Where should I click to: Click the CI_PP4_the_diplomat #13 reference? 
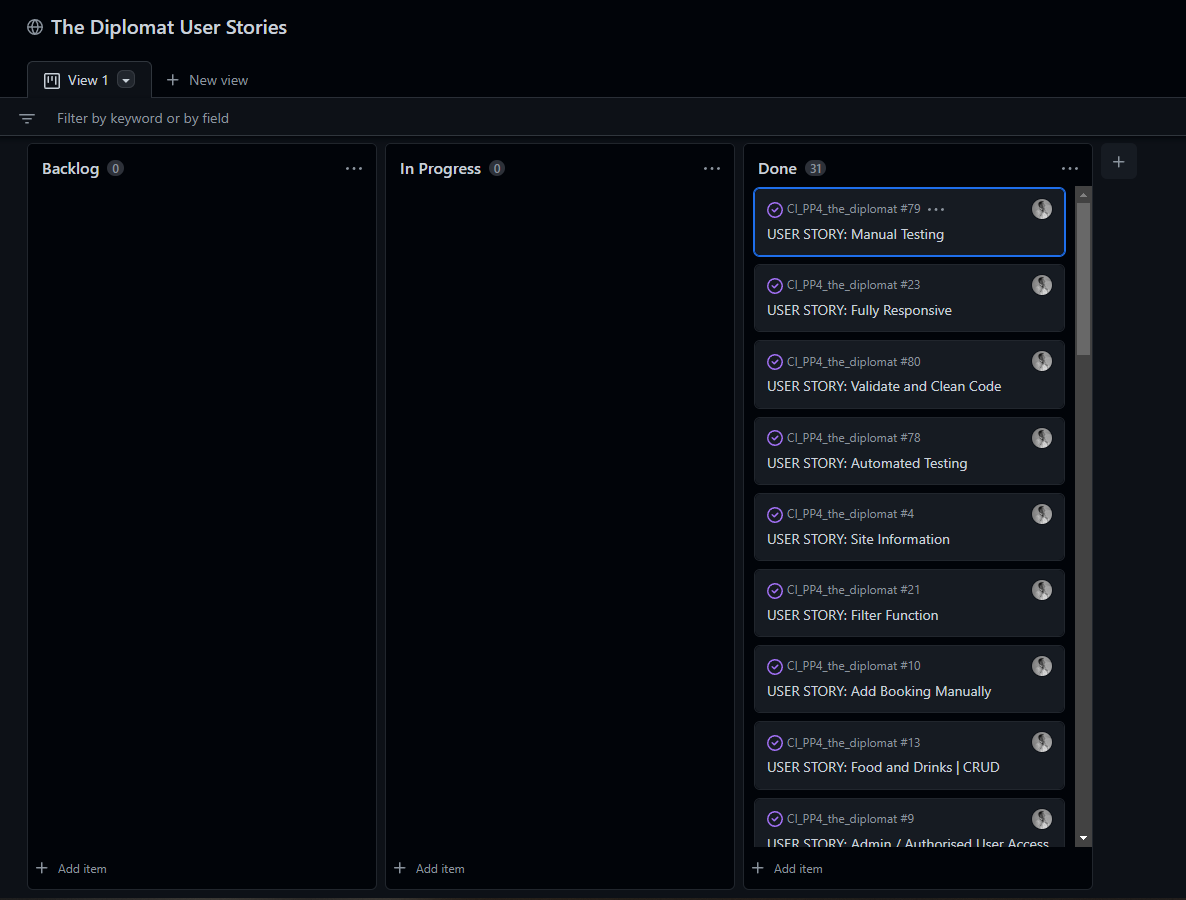(x=853, y=743)
